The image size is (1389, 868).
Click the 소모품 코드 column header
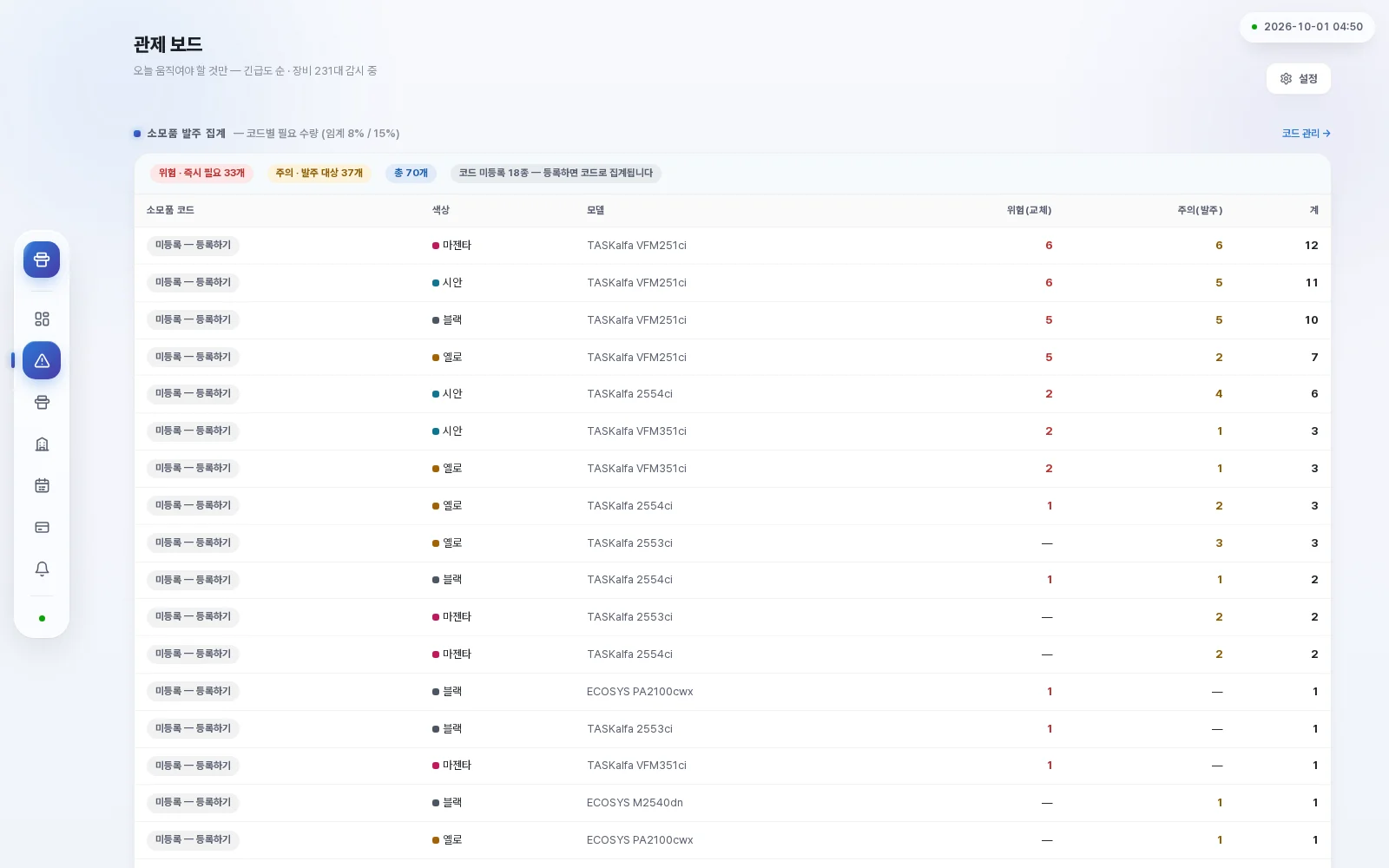(170, 210)
